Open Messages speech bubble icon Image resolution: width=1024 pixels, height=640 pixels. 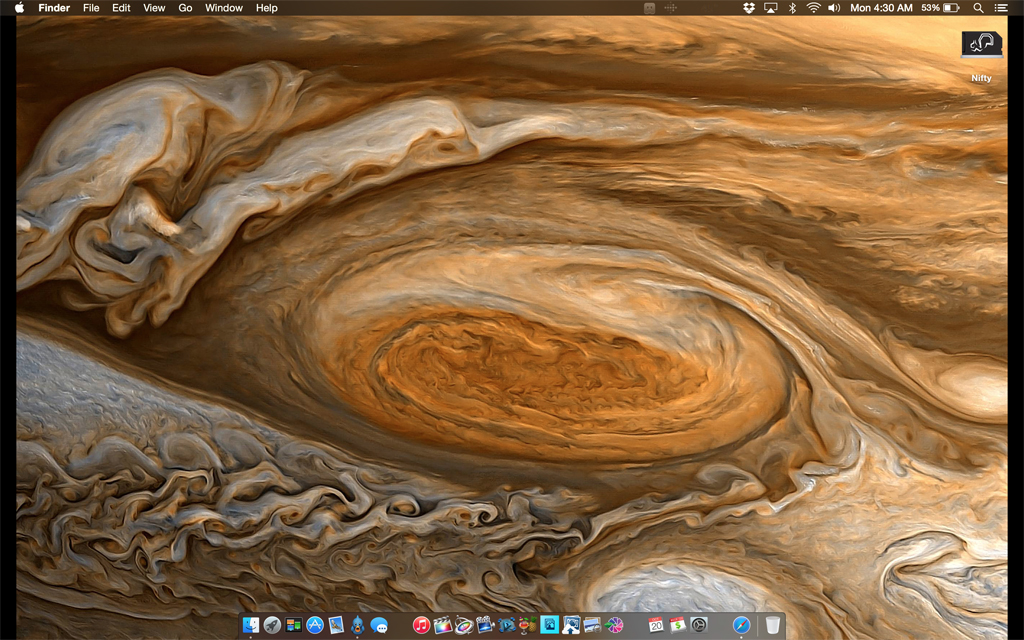coord(379,625)
